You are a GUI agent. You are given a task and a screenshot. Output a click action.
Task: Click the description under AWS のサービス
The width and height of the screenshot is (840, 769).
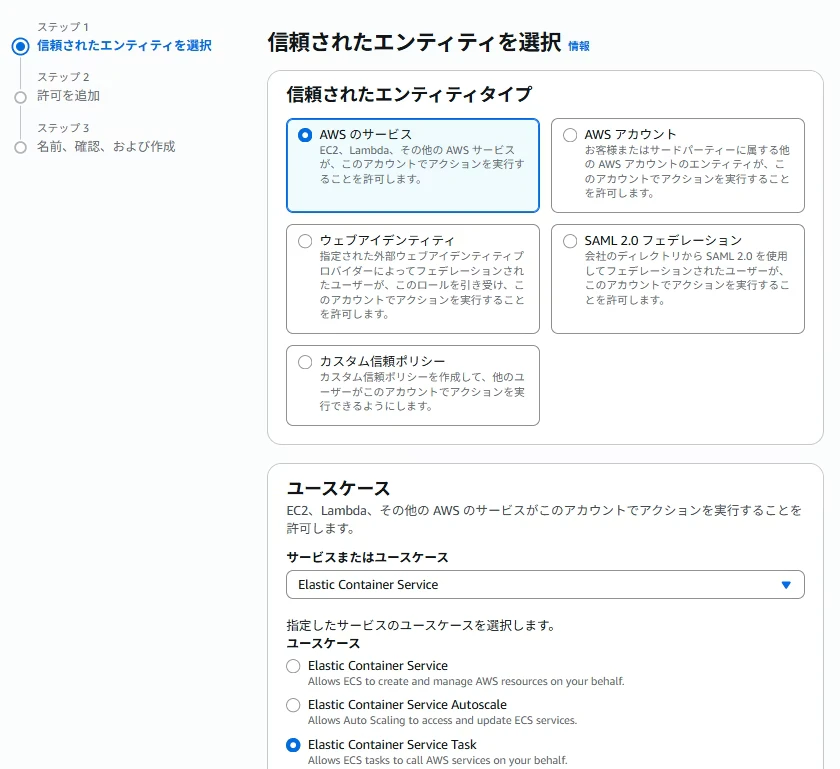point(422,164)
